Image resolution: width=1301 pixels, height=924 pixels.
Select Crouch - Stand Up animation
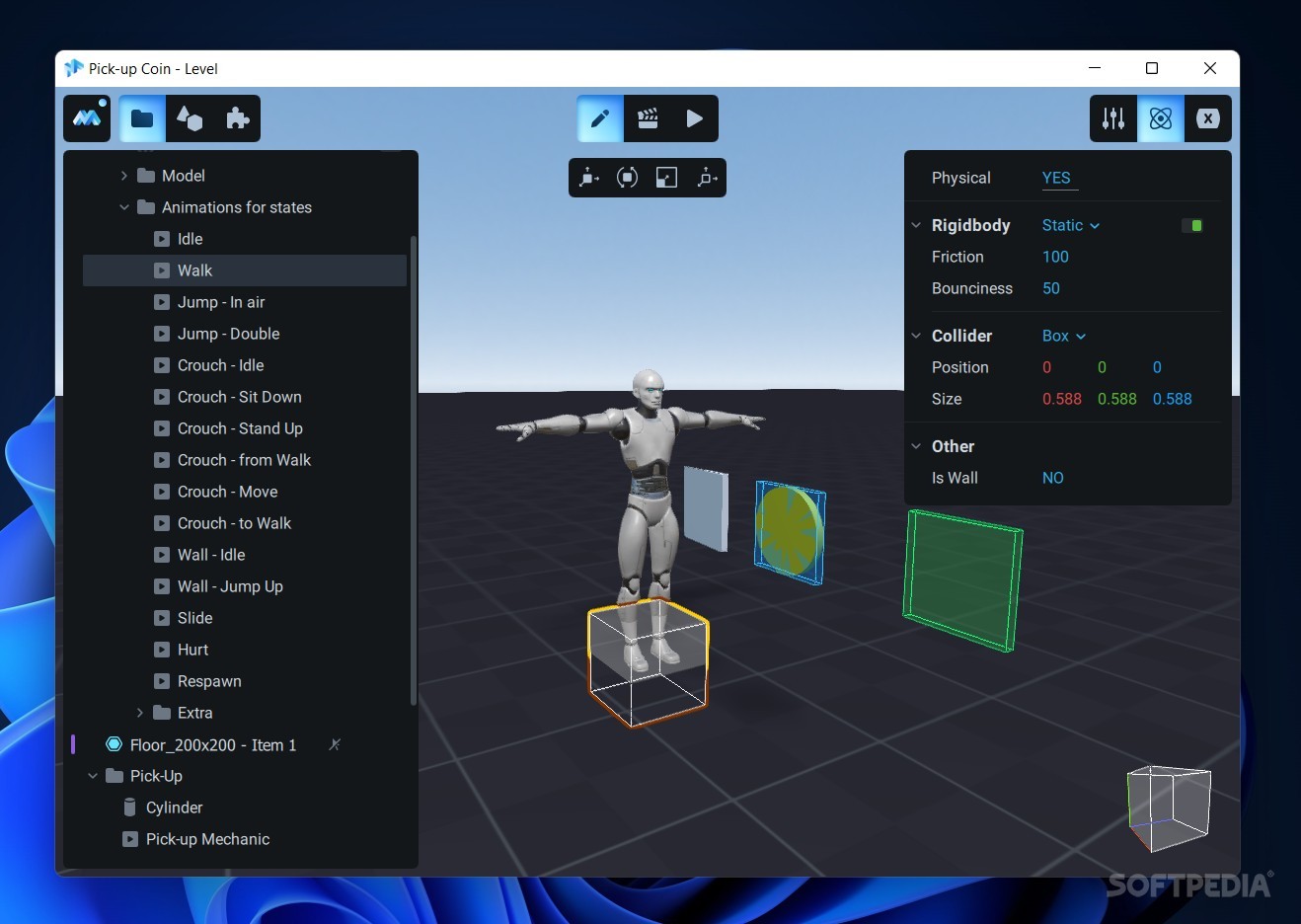(x=245, y=428)
